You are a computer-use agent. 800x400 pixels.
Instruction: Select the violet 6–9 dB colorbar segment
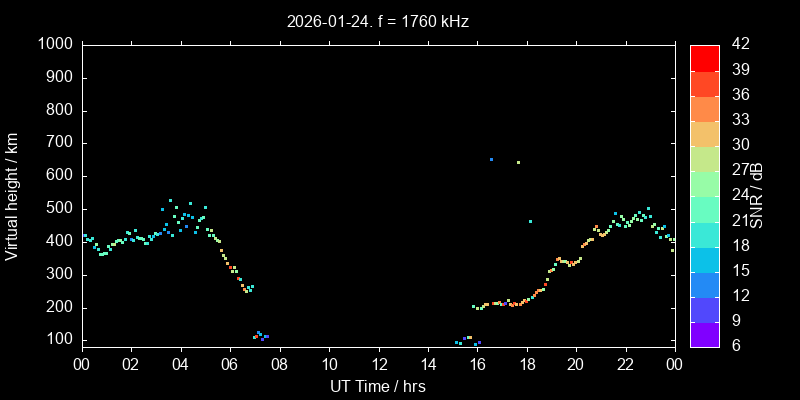tap(705, 335)
